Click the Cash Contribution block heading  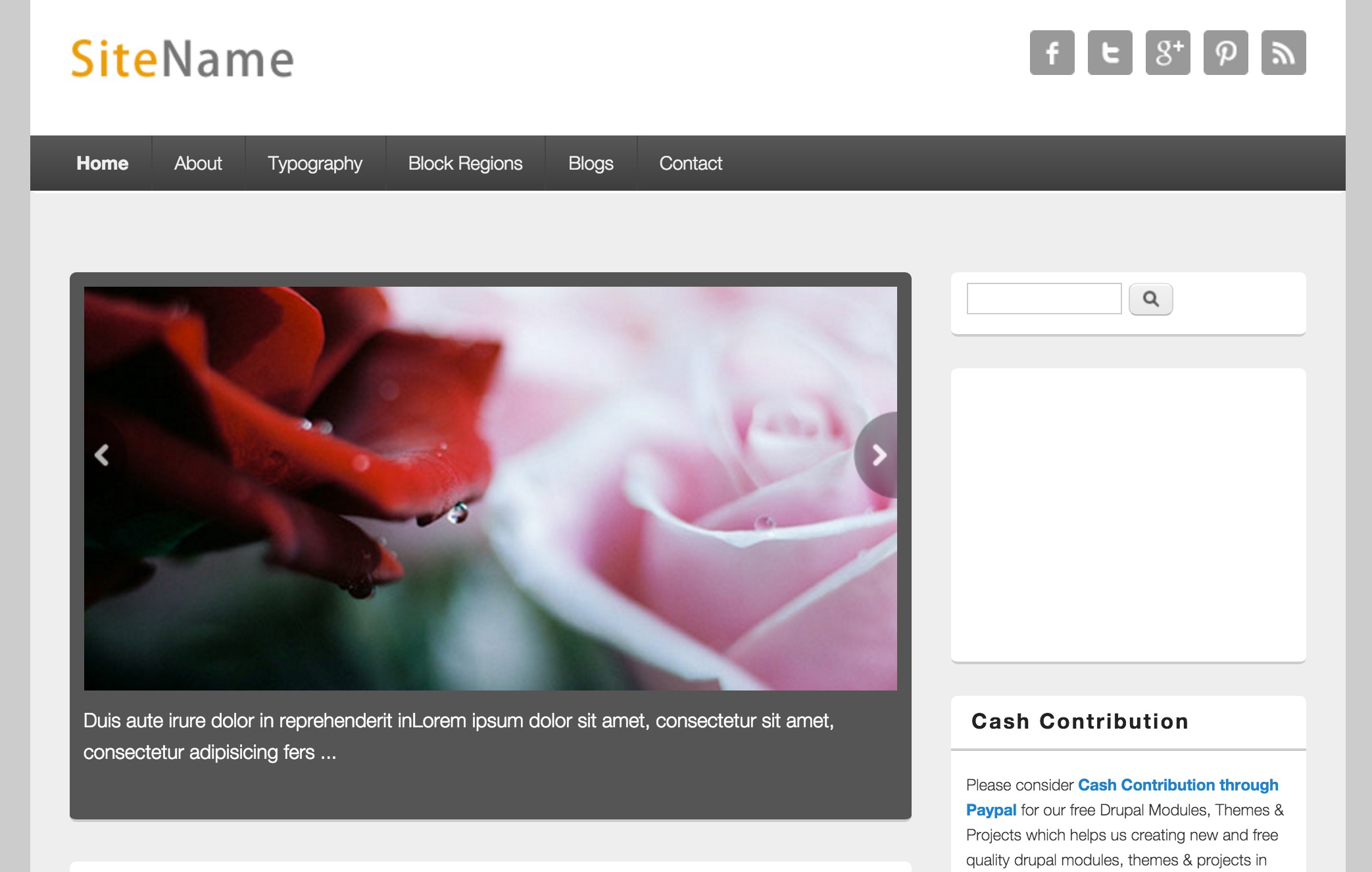pos(1080,721)
